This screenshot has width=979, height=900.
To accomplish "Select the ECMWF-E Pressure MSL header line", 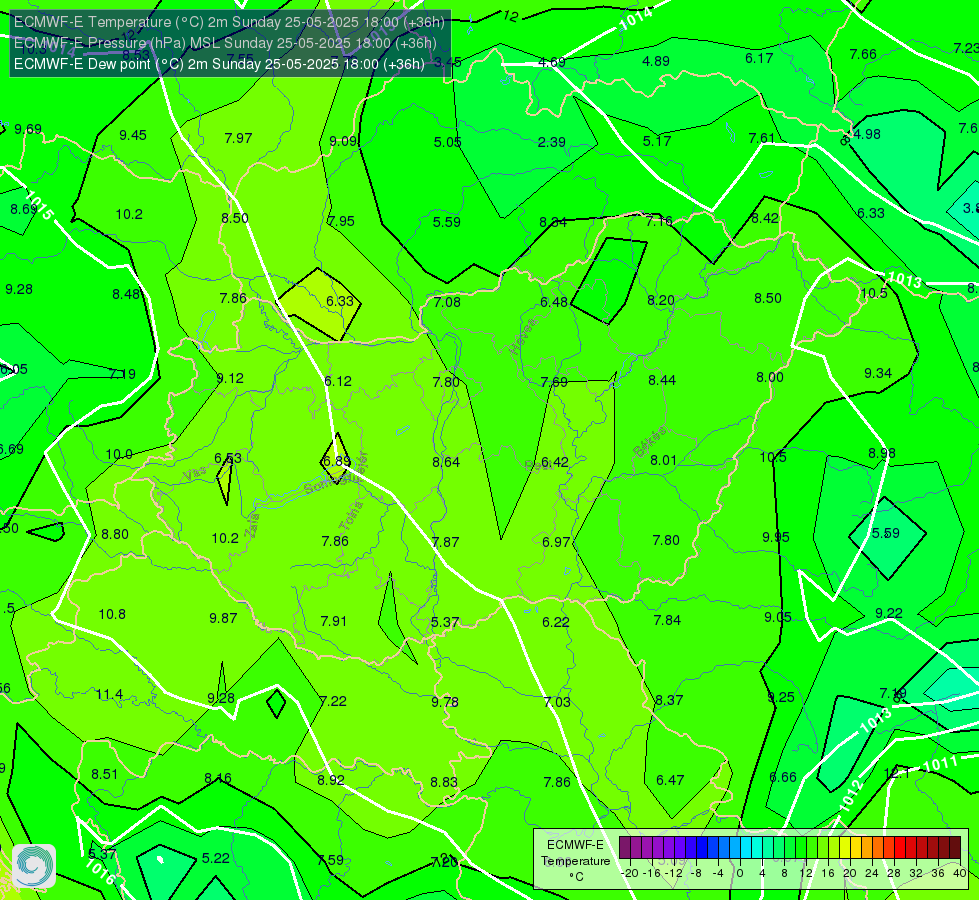I will (x=225, y=43).
